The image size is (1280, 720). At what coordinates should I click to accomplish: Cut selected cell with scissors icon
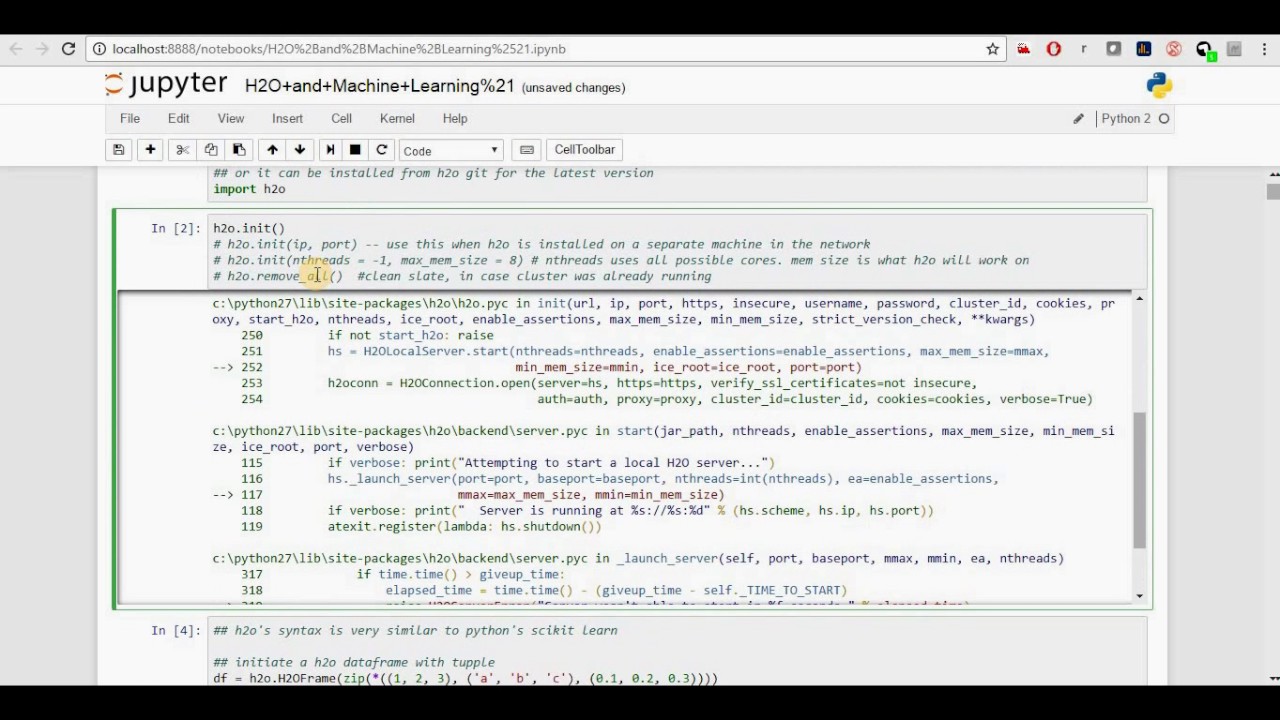[182, 150]
